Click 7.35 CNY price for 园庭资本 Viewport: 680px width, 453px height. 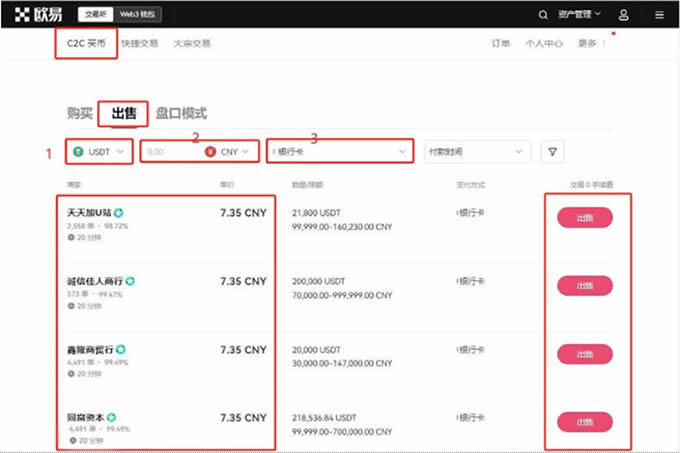coord(243,418)
